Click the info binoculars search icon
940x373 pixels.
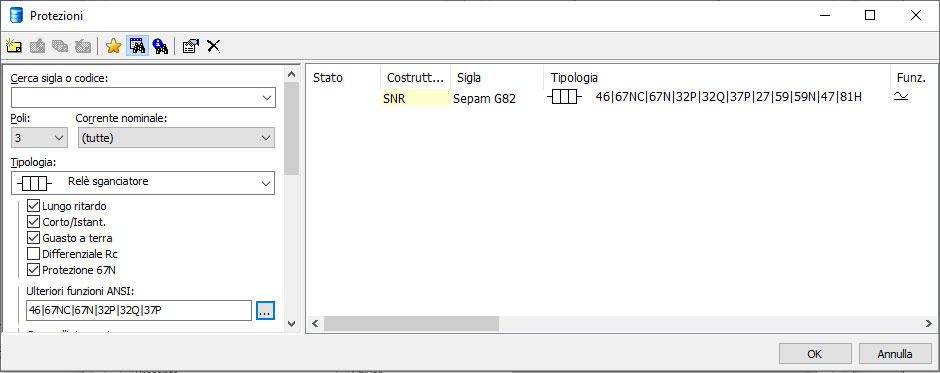tap(160, 46)
